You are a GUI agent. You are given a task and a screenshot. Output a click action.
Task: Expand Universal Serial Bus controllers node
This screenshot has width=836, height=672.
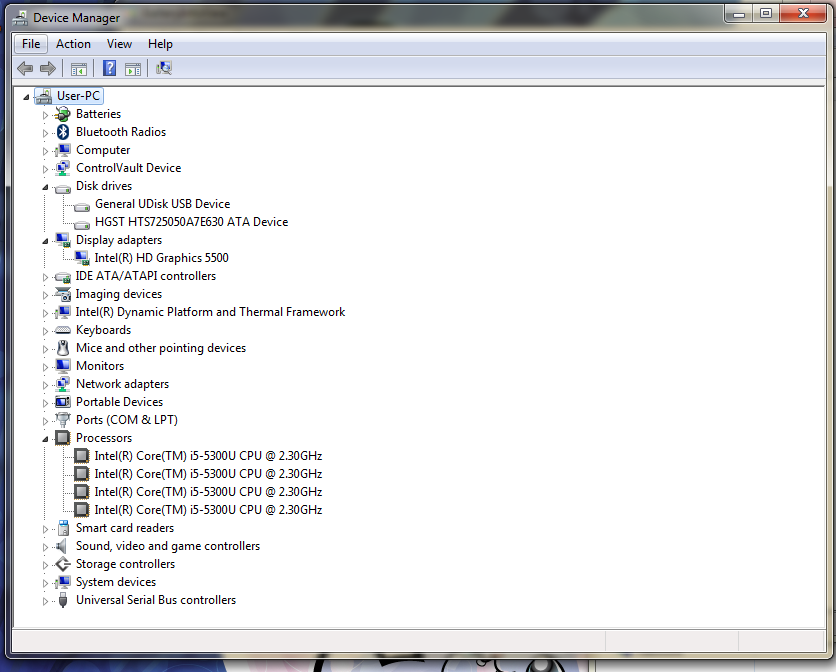[45, 601]
